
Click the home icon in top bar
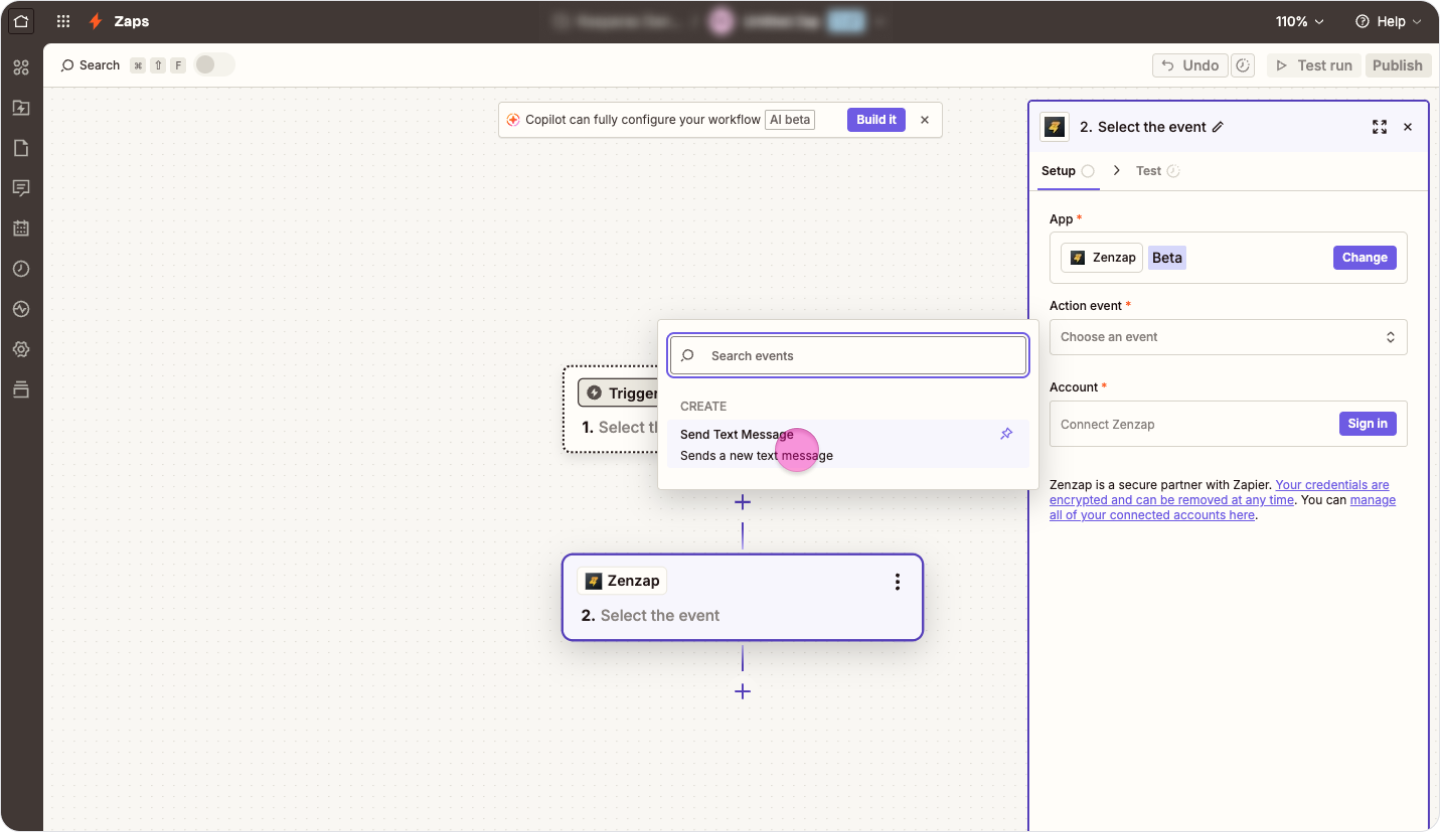click(x=21, y=21)
